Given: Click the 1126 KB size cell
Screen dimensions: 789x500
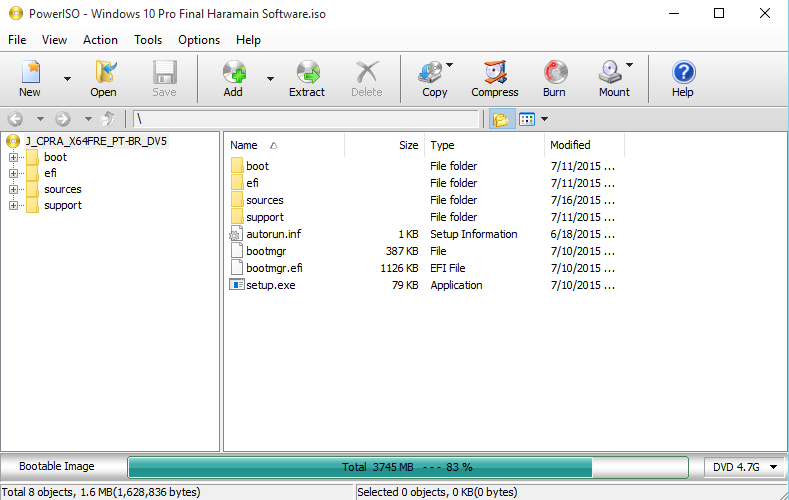Looking at the screenshot, I should click(x=399, y=268).
